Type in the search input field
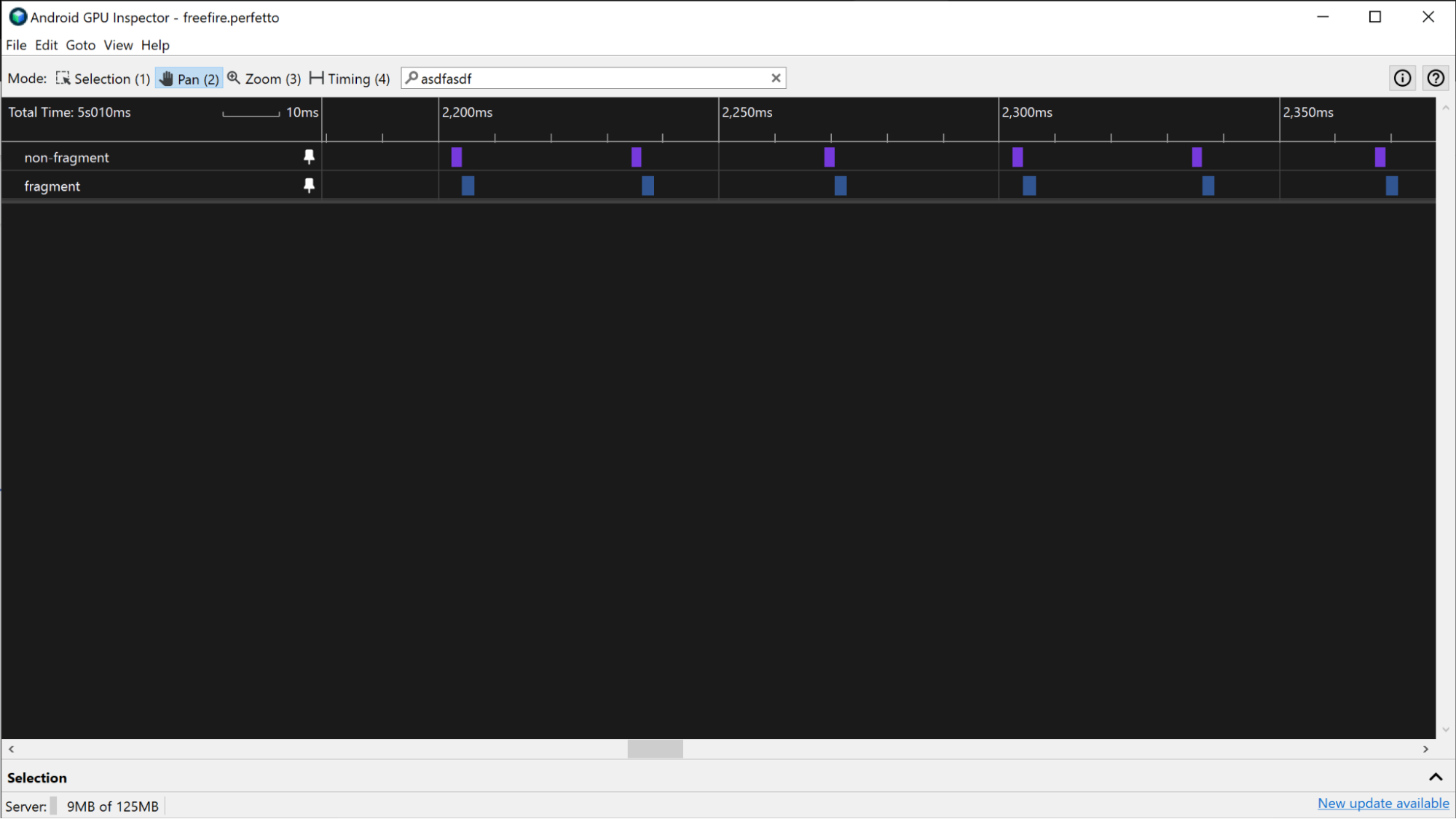 point(592,78)
